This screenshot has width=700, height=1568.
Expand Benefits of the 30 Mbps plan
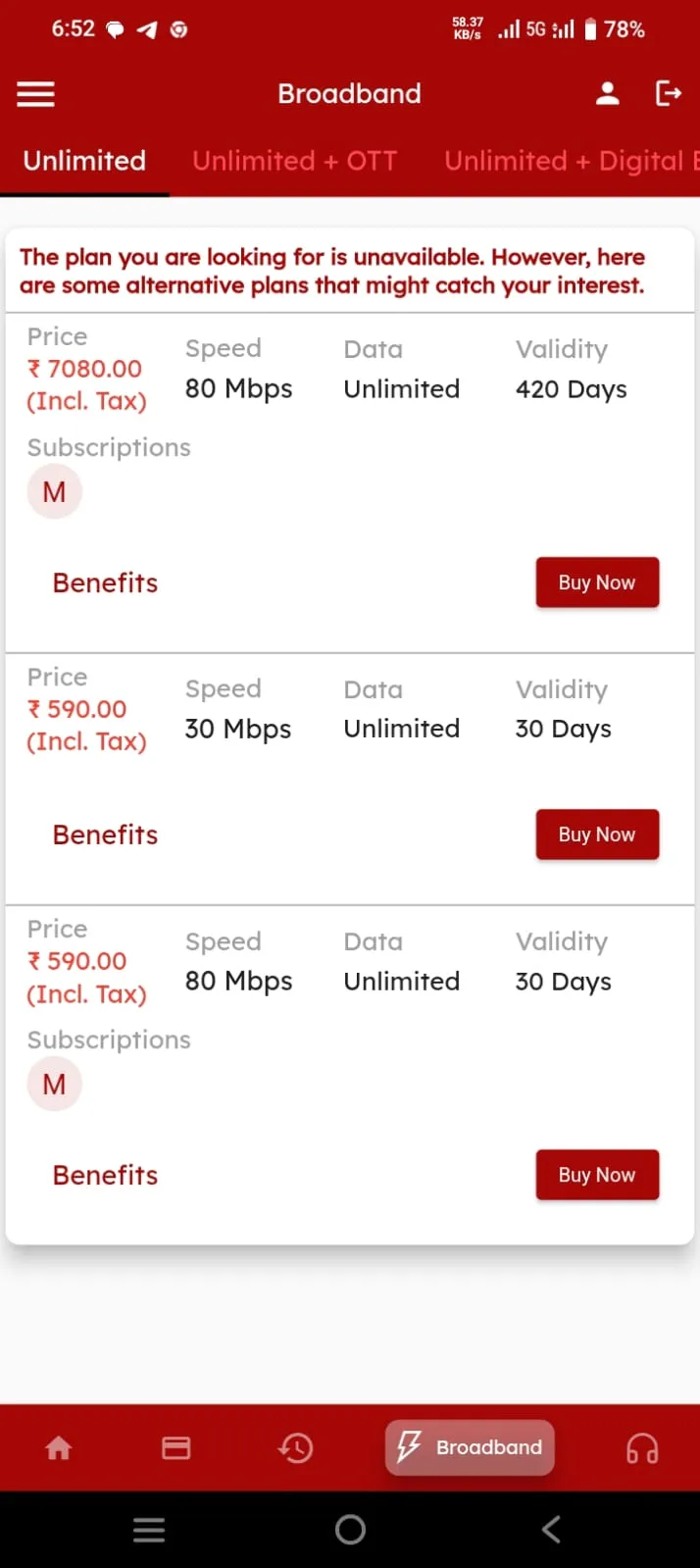(x=105, y=835)
